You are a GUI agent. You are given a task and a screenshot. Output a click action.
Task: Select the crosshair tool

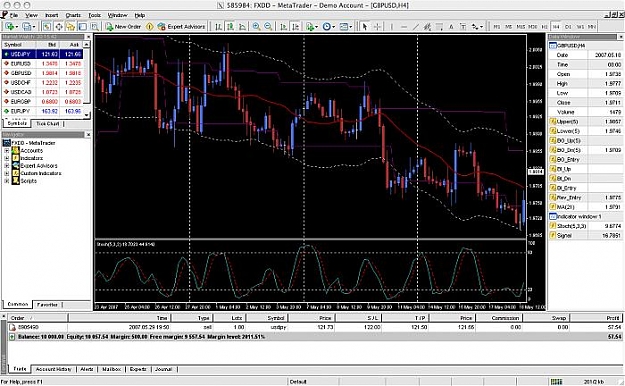point(377,27)
